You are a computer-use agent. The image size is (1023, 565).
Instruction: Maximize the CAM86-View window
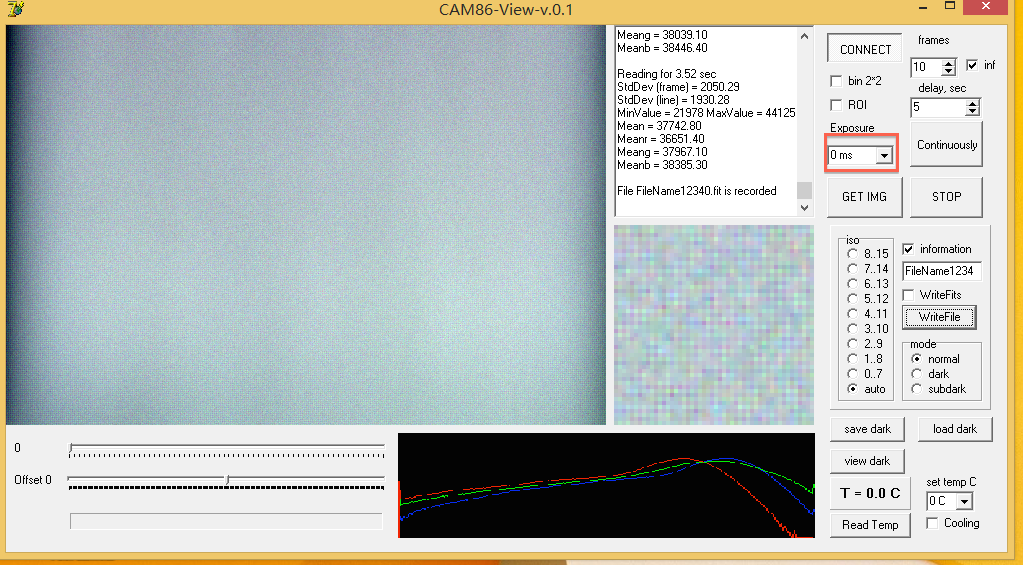click(951, 6)
